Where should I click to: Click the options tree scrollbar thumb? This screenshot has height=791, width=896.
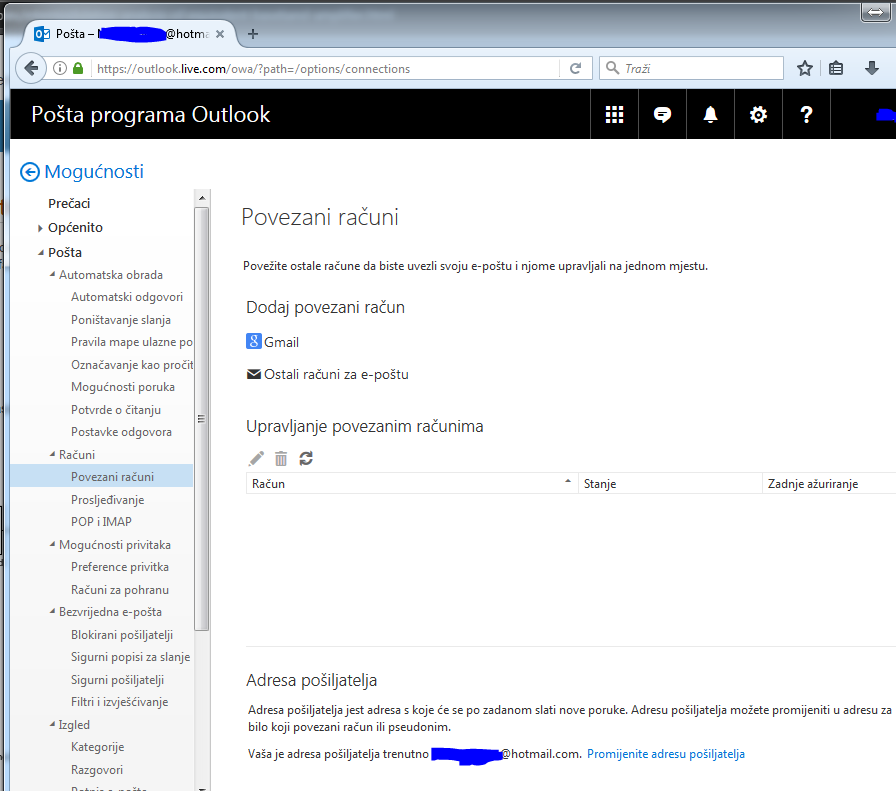click(202, 419)
